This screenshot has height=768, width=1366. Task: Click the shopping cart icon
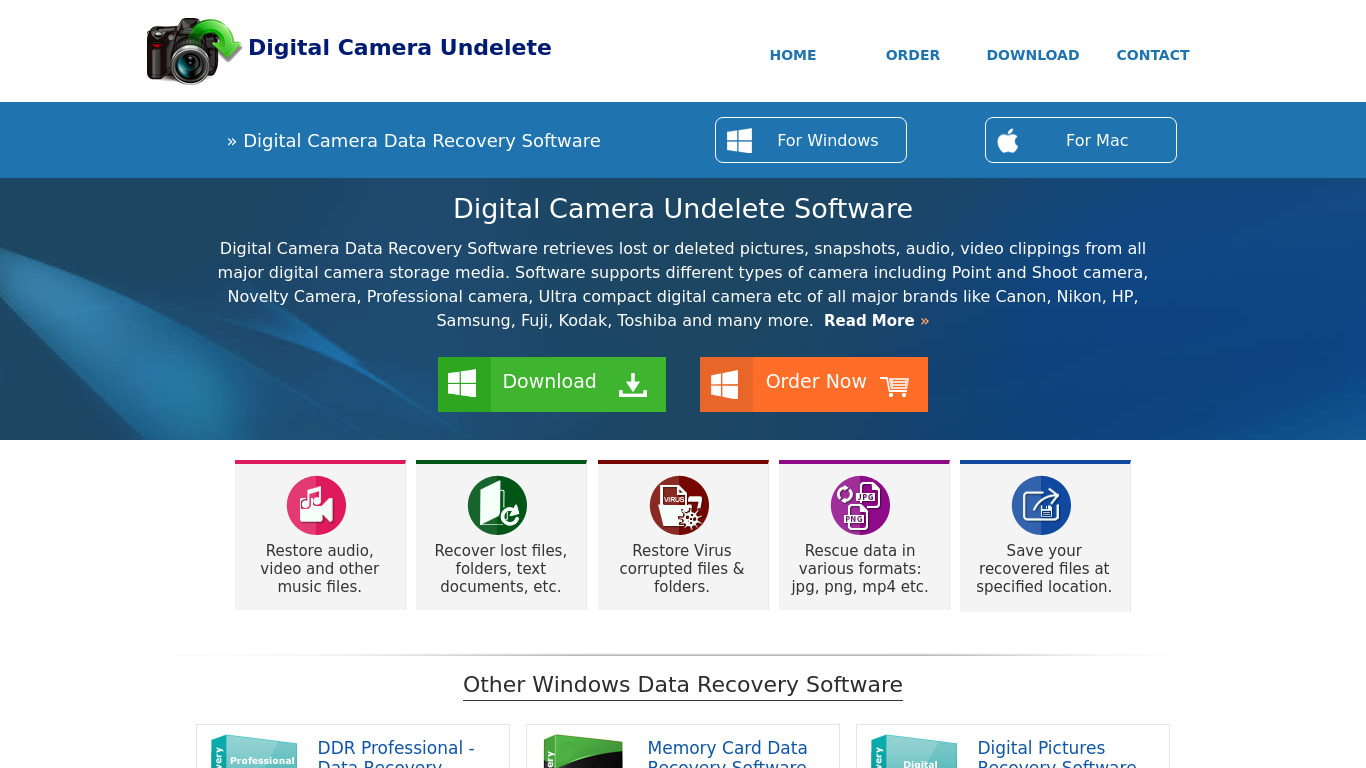tap(895, 386)
